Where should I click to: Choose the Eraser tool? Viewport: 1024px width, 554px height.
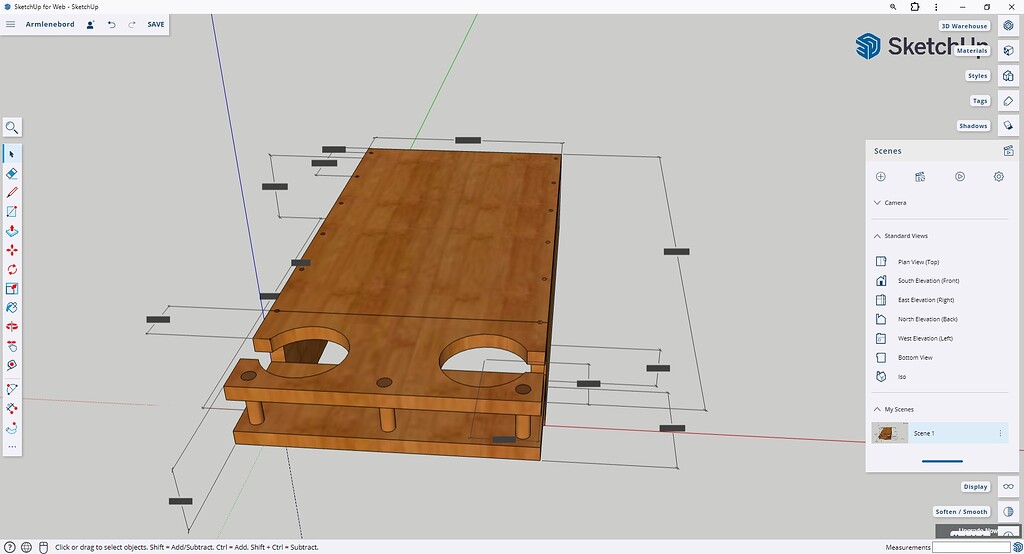tap(12, 173)
